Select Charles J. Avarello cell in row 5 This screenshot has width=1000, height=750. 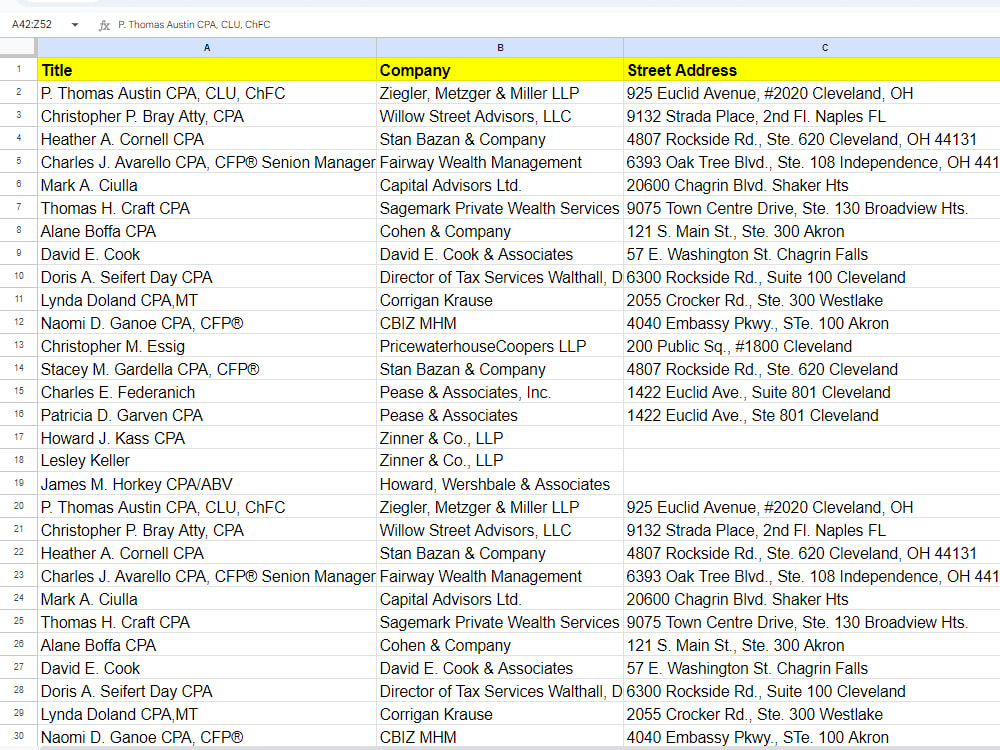click(207, 162)
